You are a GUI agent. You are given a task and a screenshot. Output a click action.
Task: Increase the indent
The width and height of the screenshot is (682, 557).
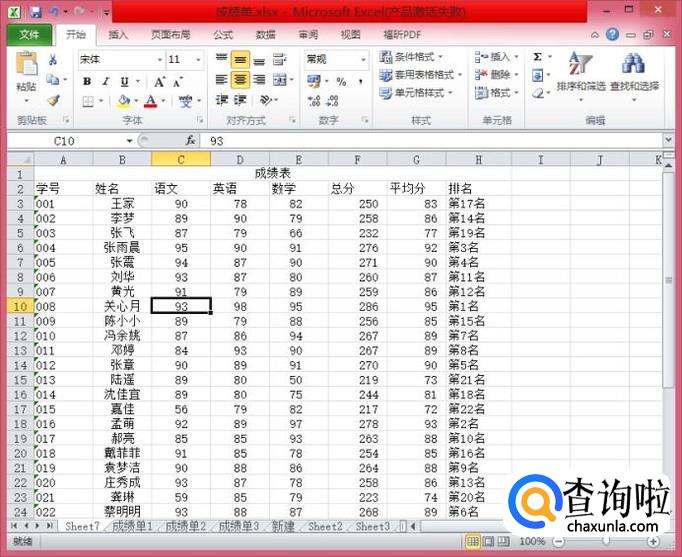point(240,100)
